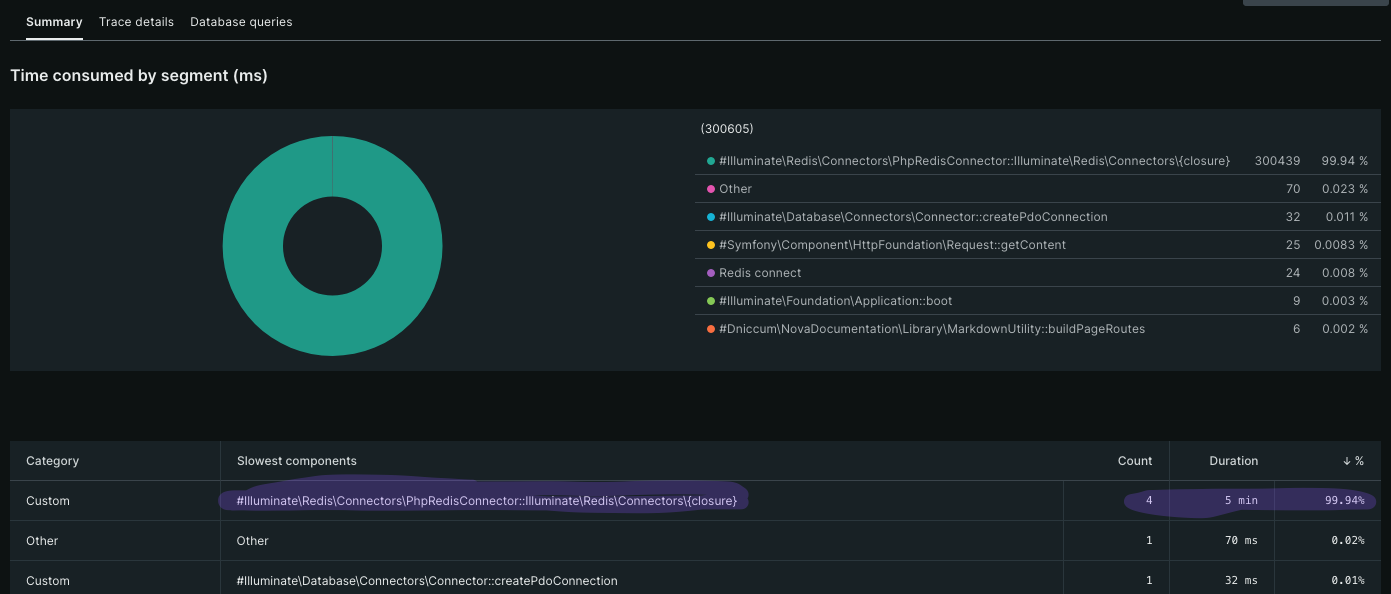Click the purple Redis connect legend dot
The height and width of the screenshot is (594, 1391).
point(711,273)
